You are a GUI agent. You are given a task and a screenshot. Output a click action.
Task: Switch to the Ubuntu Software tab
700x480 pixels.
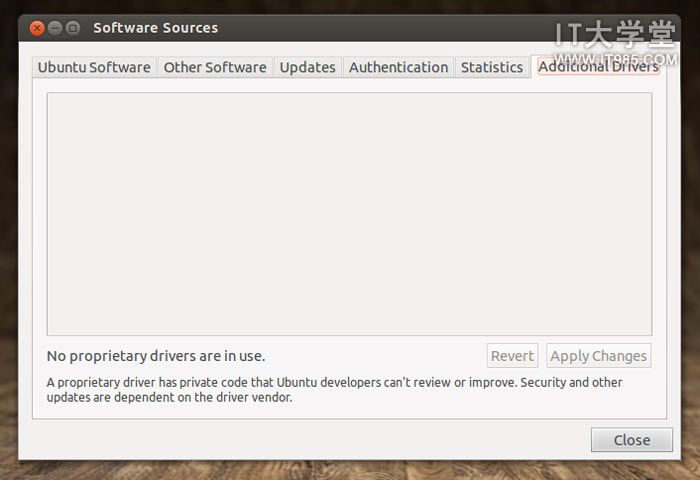tap(94, 67)
